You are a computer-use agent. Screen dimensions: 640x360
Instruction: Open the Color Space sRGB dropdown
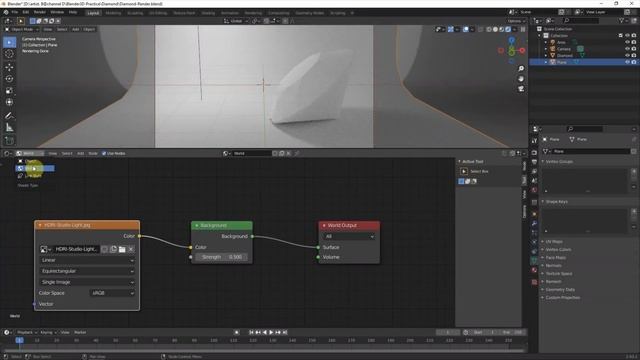pos(112,293)
